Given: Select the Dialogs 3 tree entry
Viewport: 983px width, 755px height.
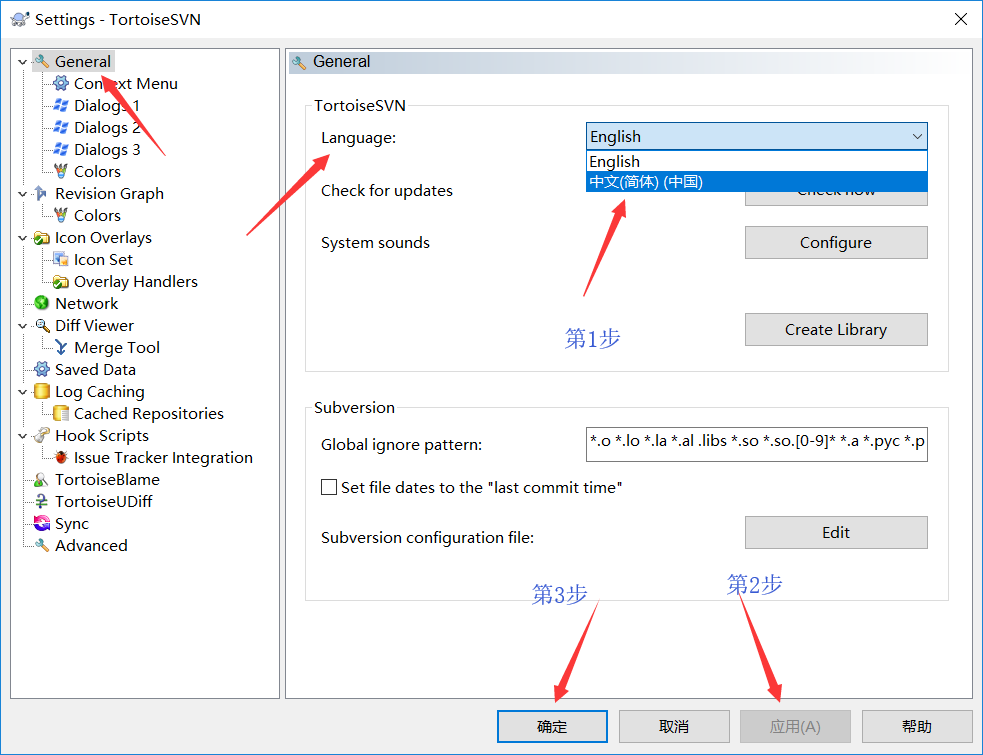Looking at the screenshot, I should pyautogui.click(x=107, y=149).
